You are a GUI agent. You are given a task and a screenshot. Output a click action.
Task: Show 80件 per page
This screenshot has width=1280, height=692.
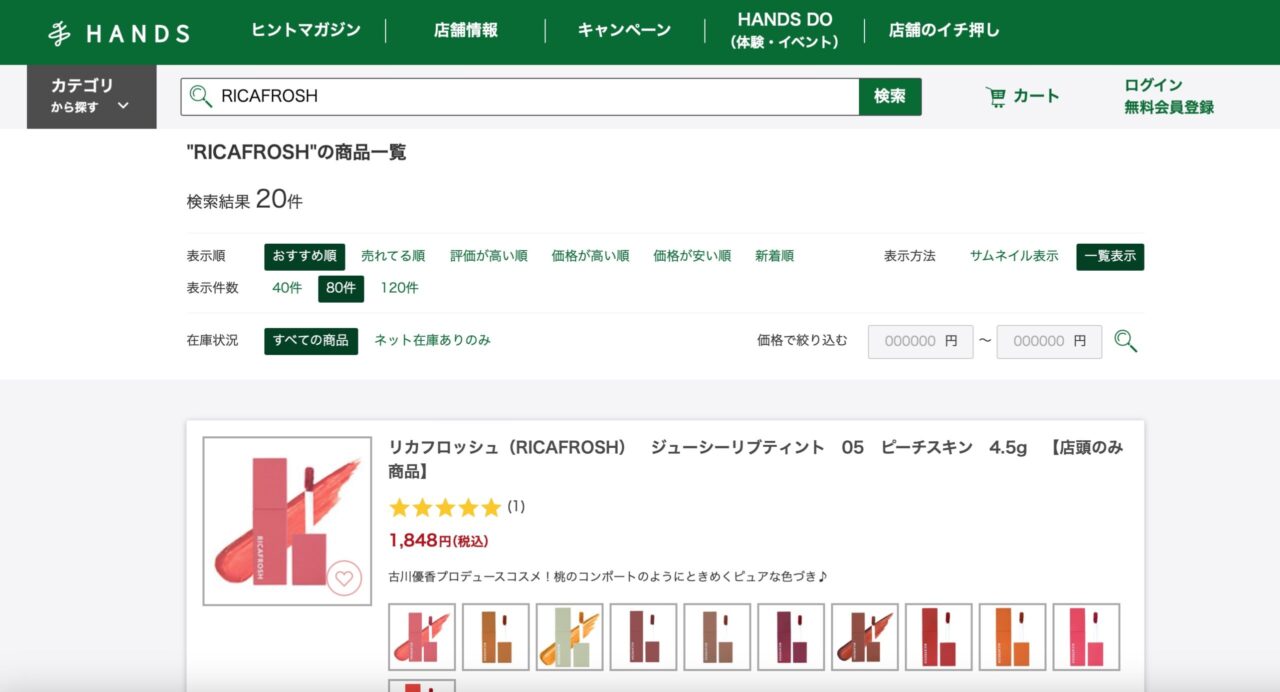click(x=341, y=289)
